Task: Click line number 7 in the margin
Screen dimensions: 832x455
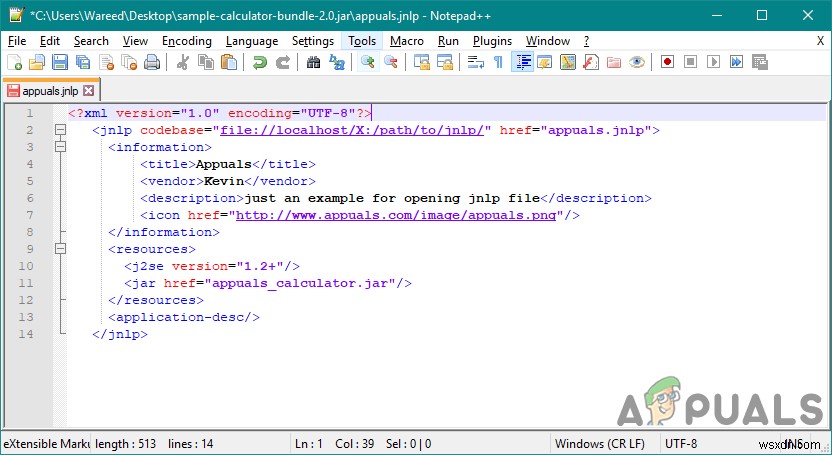Action: [30, 215]
